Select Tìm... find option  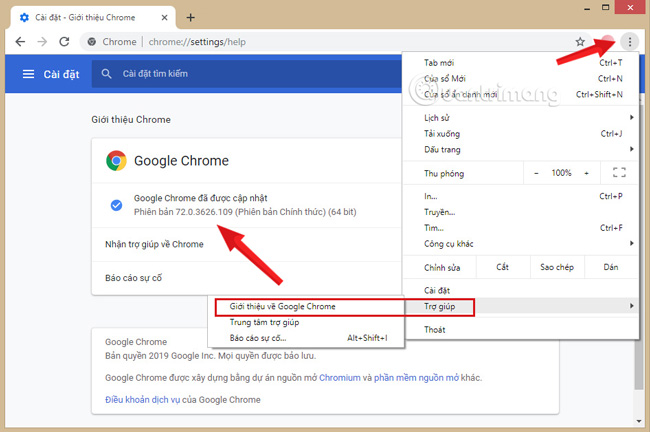click(521, 228)
